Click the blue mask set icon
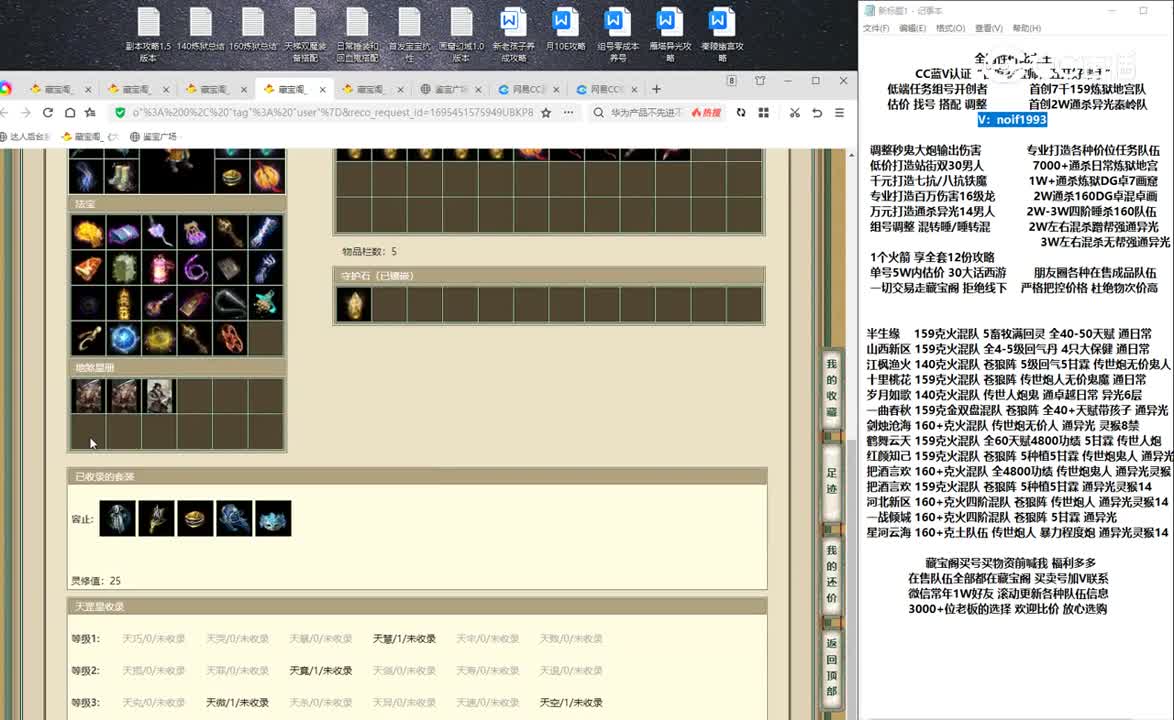This screenshot has height=720, width=1174. [273, 518]
